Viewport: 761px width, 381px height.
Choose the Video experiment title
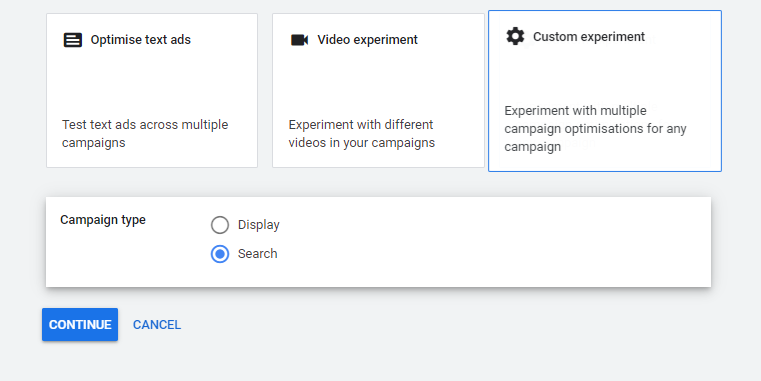pos(367,40)
